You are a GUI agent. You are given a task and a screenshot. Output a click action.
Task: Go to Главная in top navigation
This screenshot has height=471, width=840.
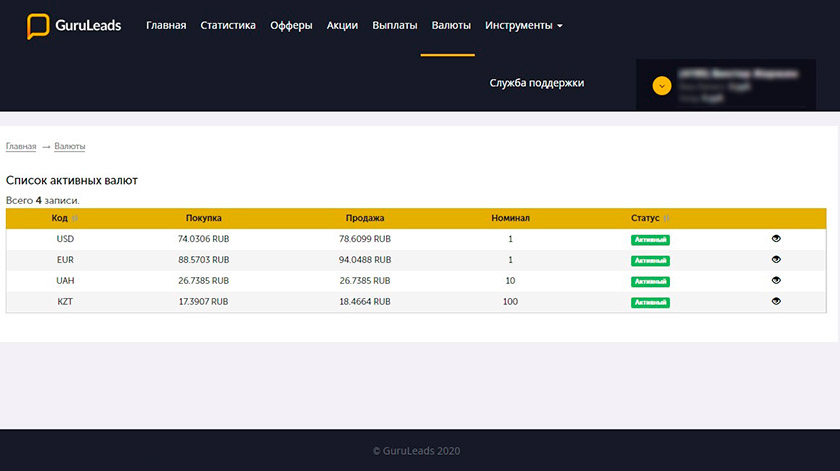(x=166, y=25)
